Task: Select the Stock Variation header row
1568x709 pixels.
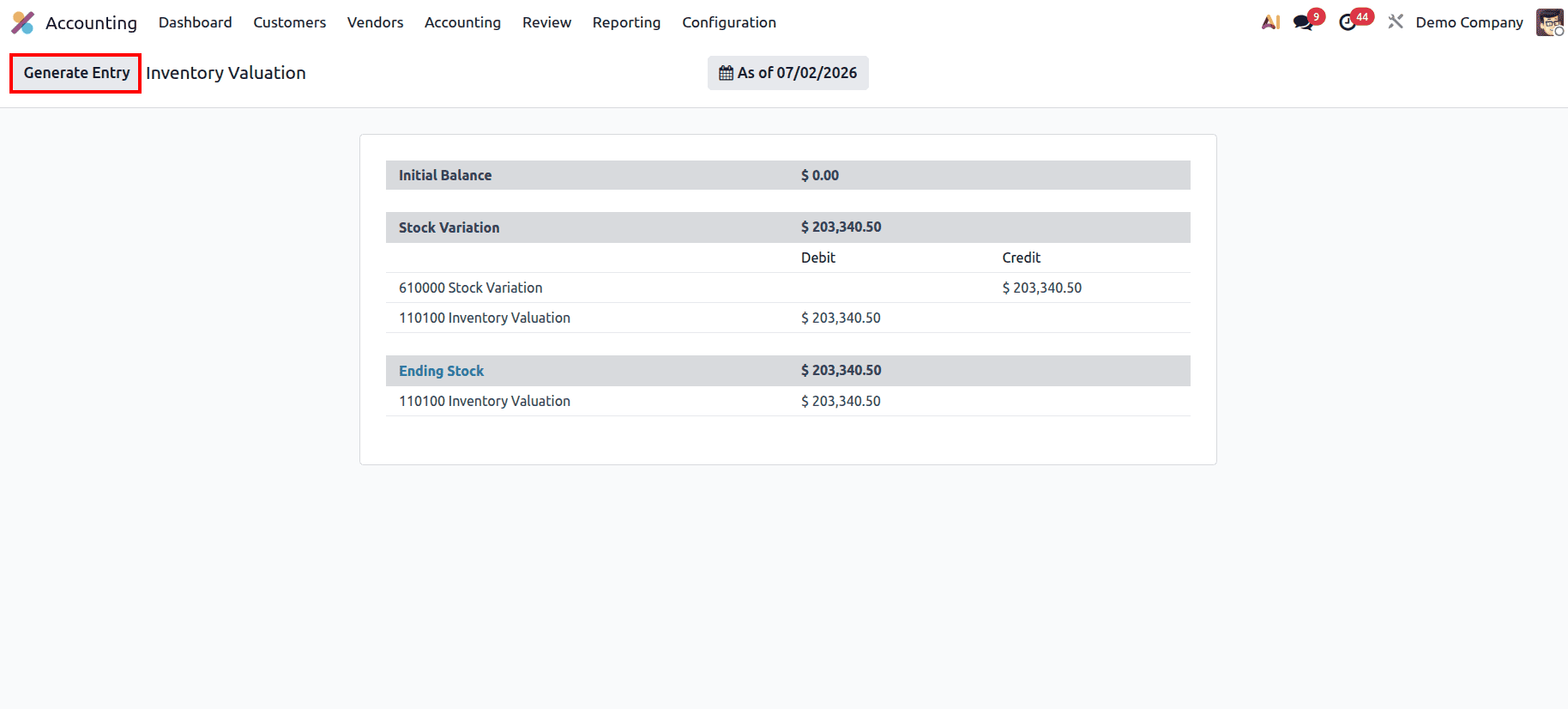Action: pos(787,227)
